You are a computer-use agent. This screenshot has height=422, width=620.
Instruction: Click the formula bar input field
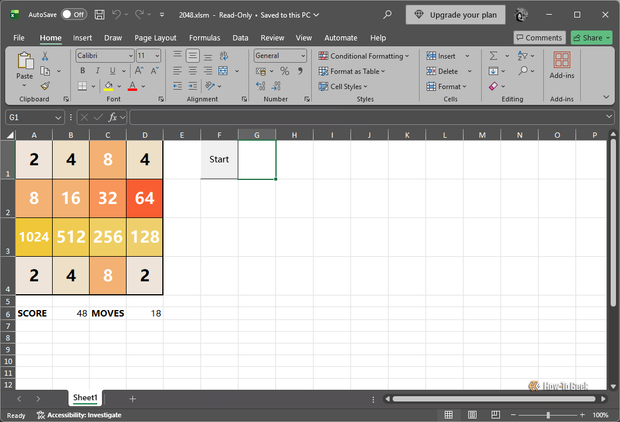click(x=372, y=117)
